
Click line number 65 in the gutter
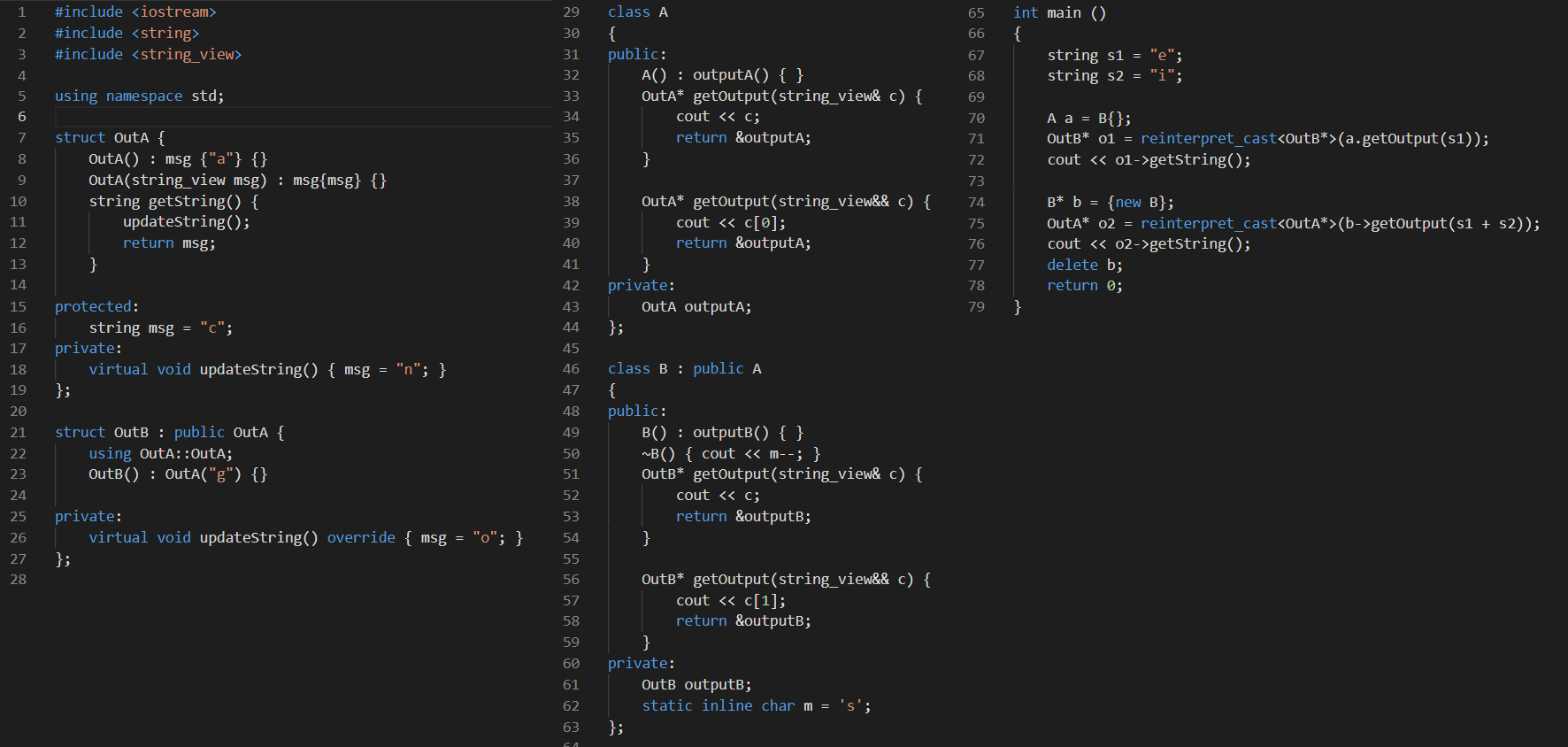point(976,13)
